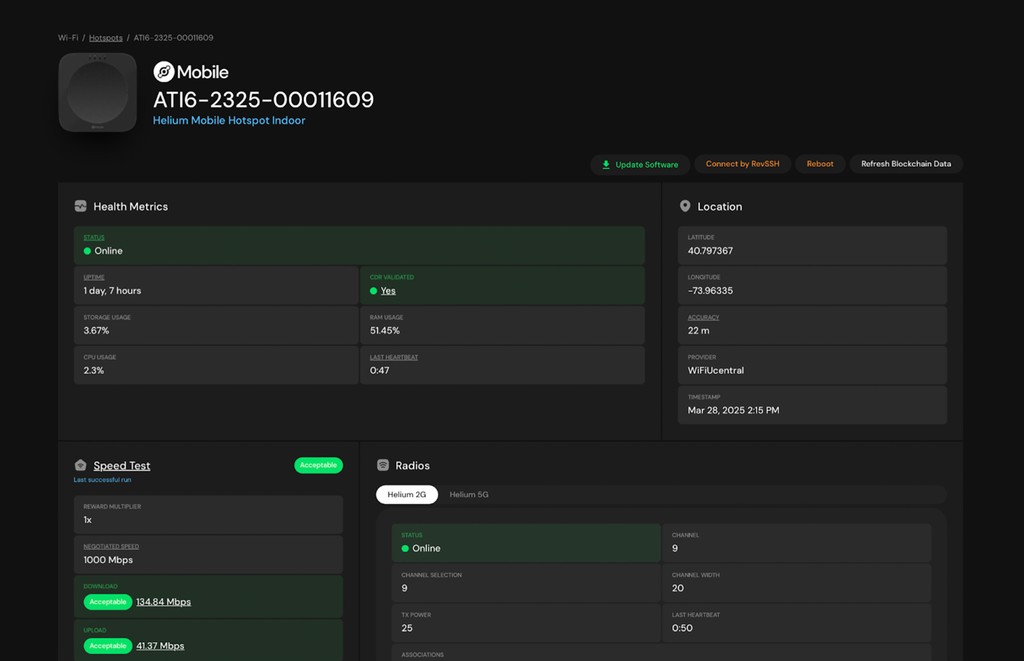The height and width of the screenshot is (661, 1024).
Task: Click the Accuracy label in Location
Action: click(703, 317)
